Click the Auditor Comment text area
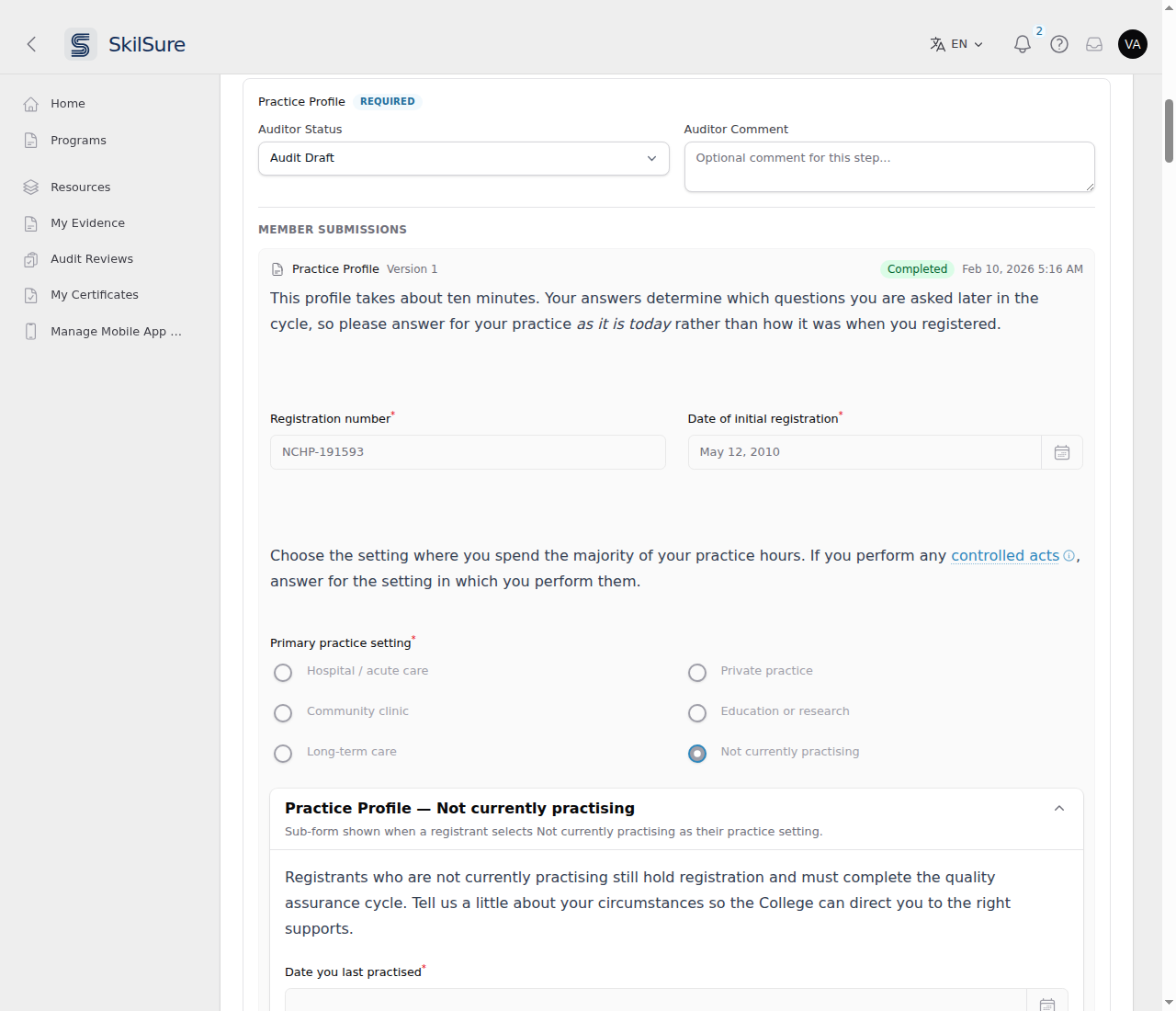 889,166
